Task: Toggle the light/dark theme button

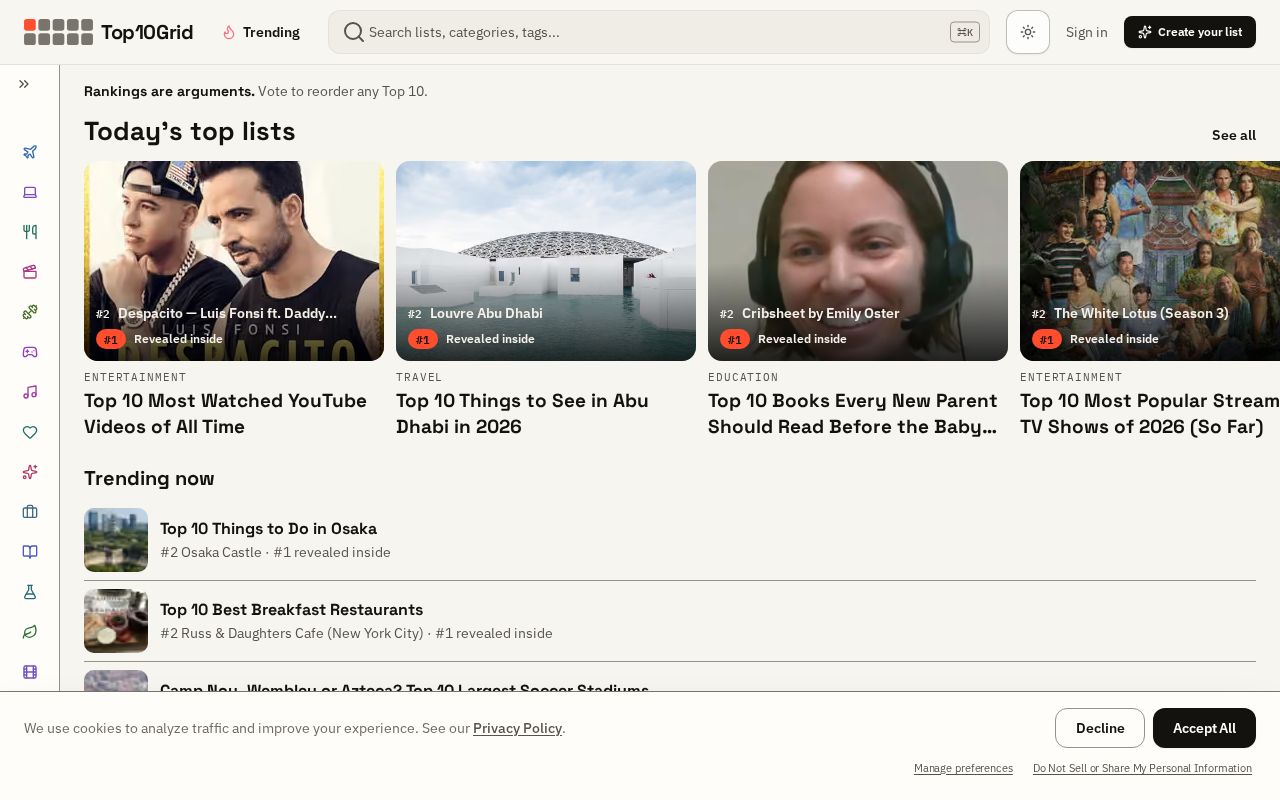Action: (x=1028, y=32)
